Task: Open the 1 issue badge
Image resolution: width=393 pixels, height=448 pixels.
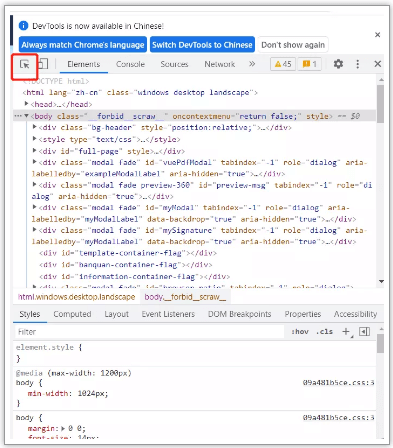Action: 309,64
